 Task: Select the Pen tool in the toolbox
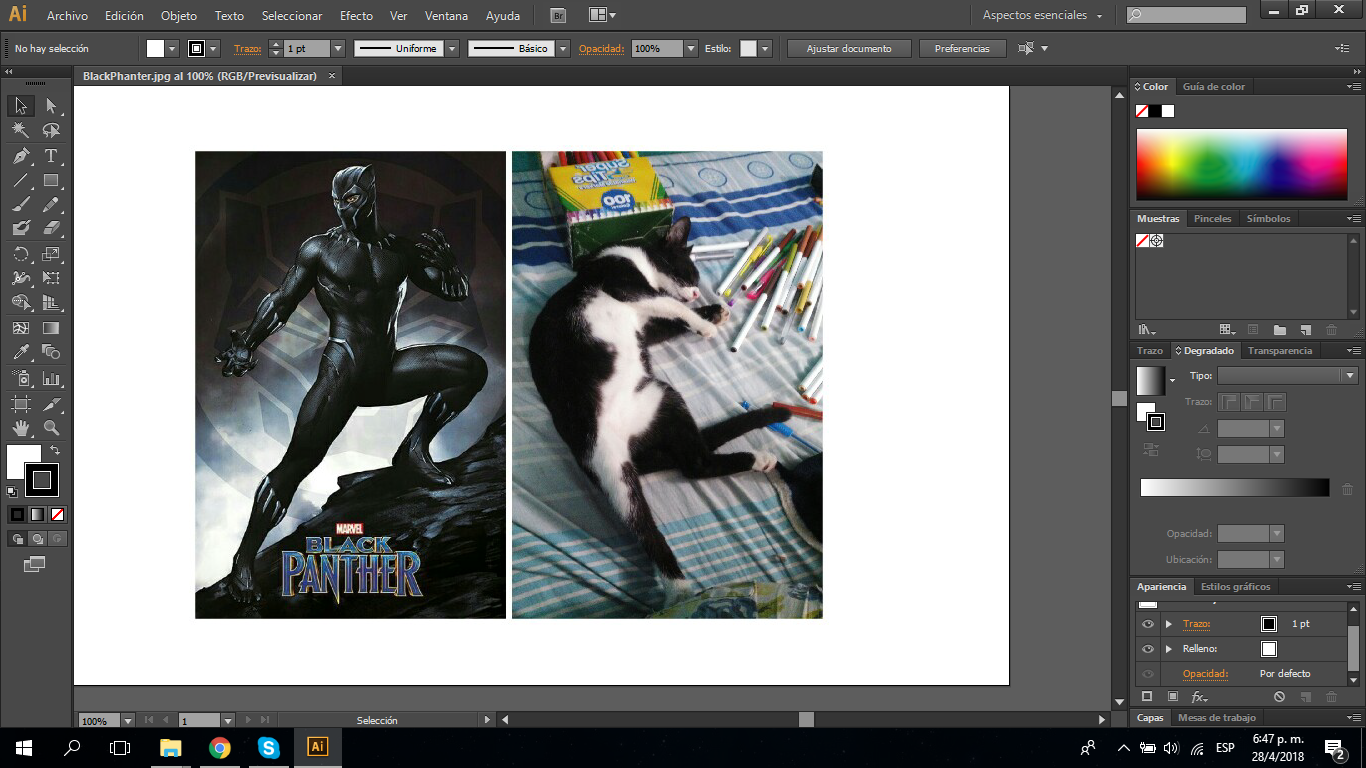(21, 156)
